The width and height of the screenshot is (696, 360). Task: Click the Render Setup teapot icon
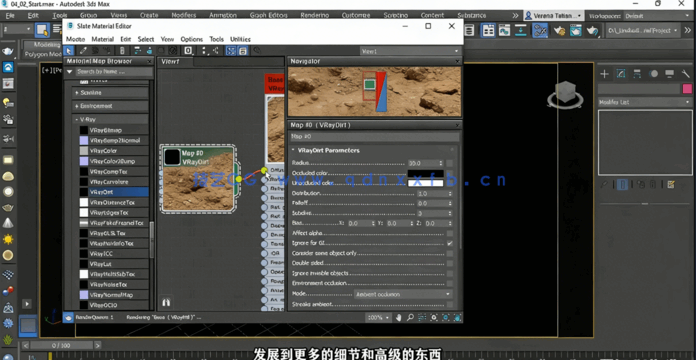point(559,30)
